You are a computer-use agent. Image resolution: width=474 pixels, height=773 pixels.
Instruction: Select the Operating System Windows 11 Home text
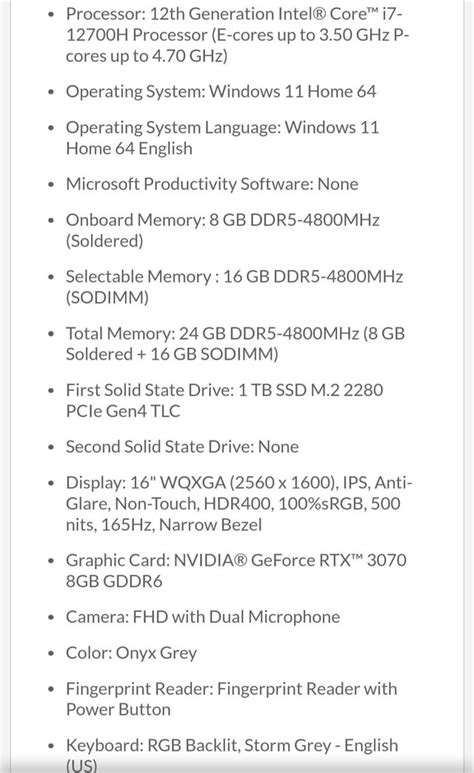point(221,92)
